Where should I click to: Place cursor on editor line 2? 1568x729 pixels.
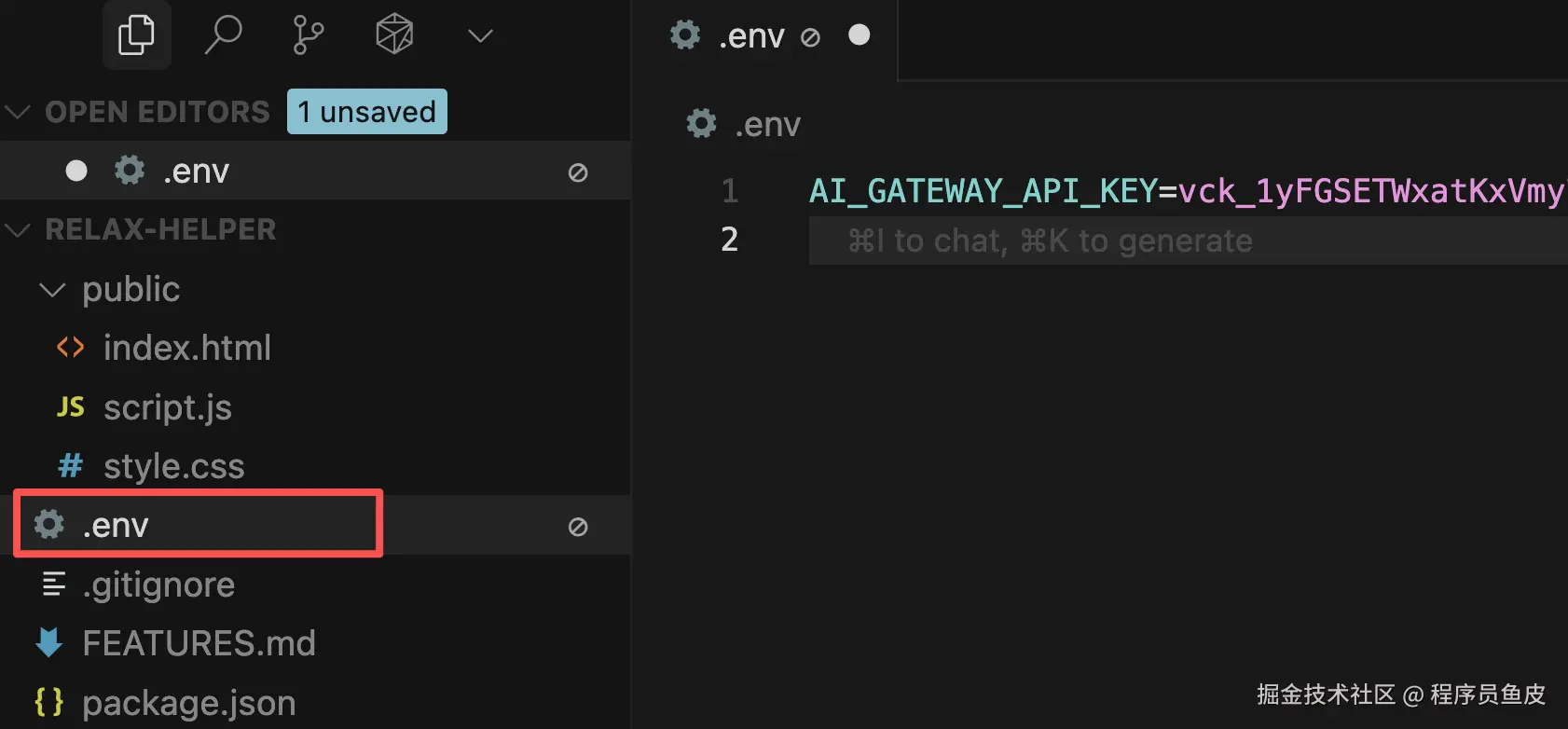point(1119,241)
